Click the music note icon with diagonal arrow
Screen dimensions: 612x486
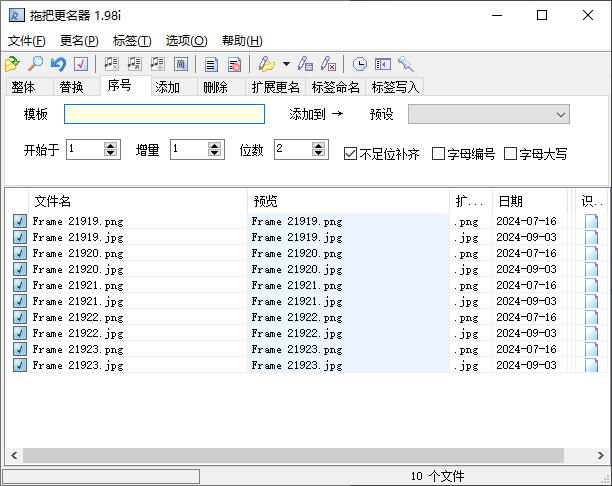click(135, 64)
